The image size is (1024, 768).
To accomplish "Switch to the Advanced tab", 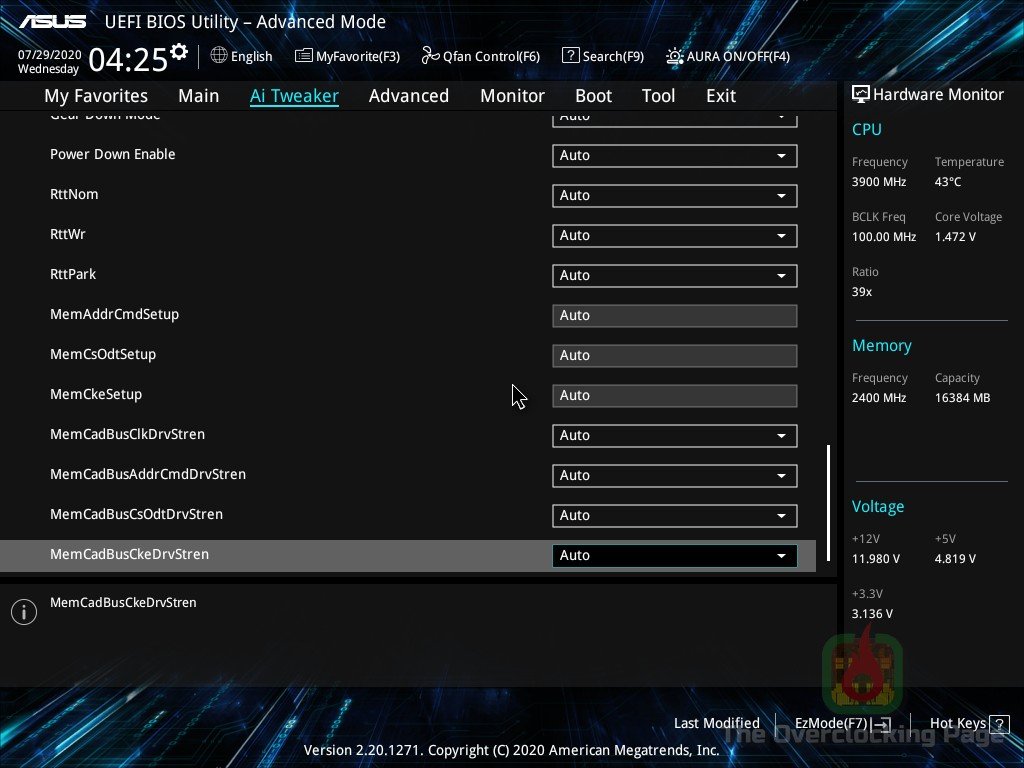I will pyautogui.click(x=409, y=95).
